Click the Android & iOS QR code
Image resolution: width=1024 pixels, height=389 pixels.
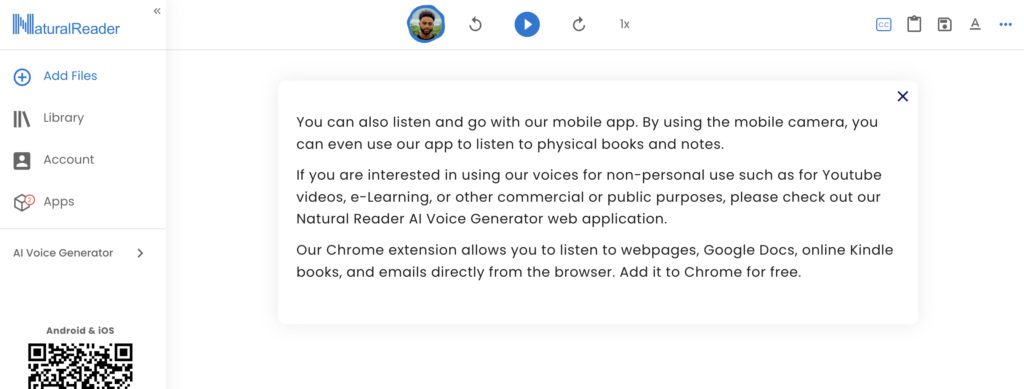tap(80, 366)
